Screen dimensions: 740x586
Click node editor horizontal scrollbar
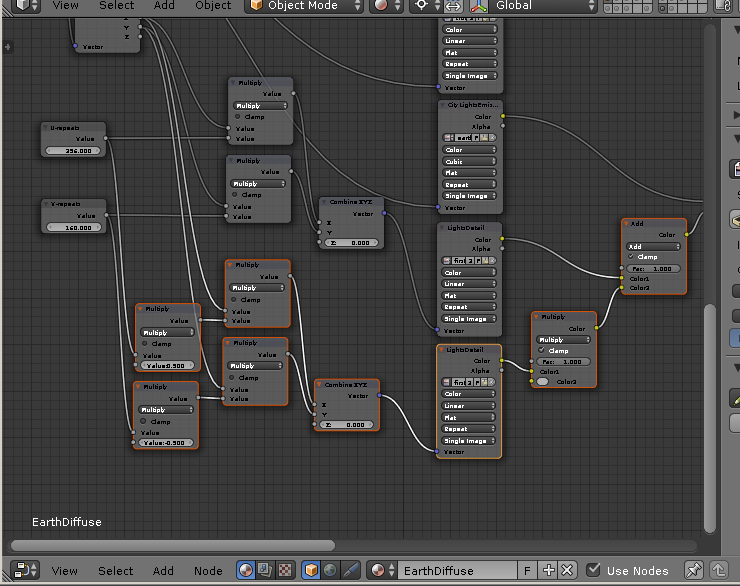coord(173,546)
